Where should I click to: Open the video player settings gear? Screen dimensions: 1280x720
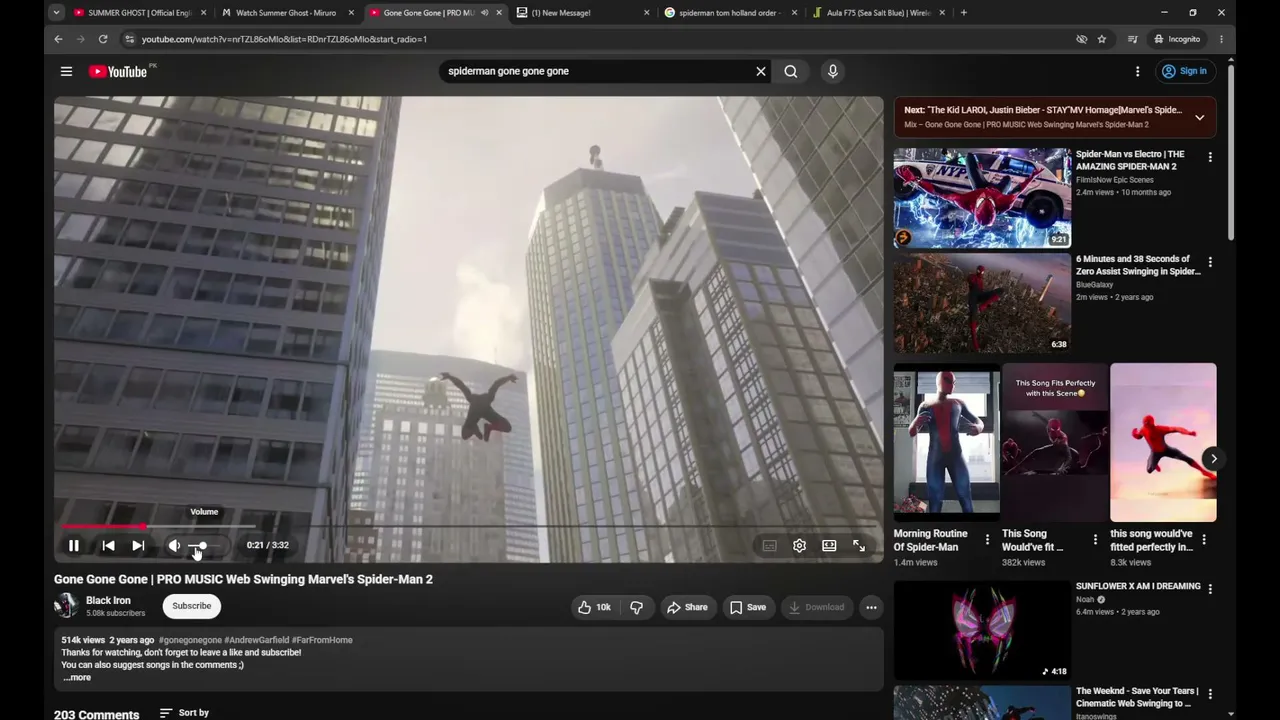click(799, 545)
